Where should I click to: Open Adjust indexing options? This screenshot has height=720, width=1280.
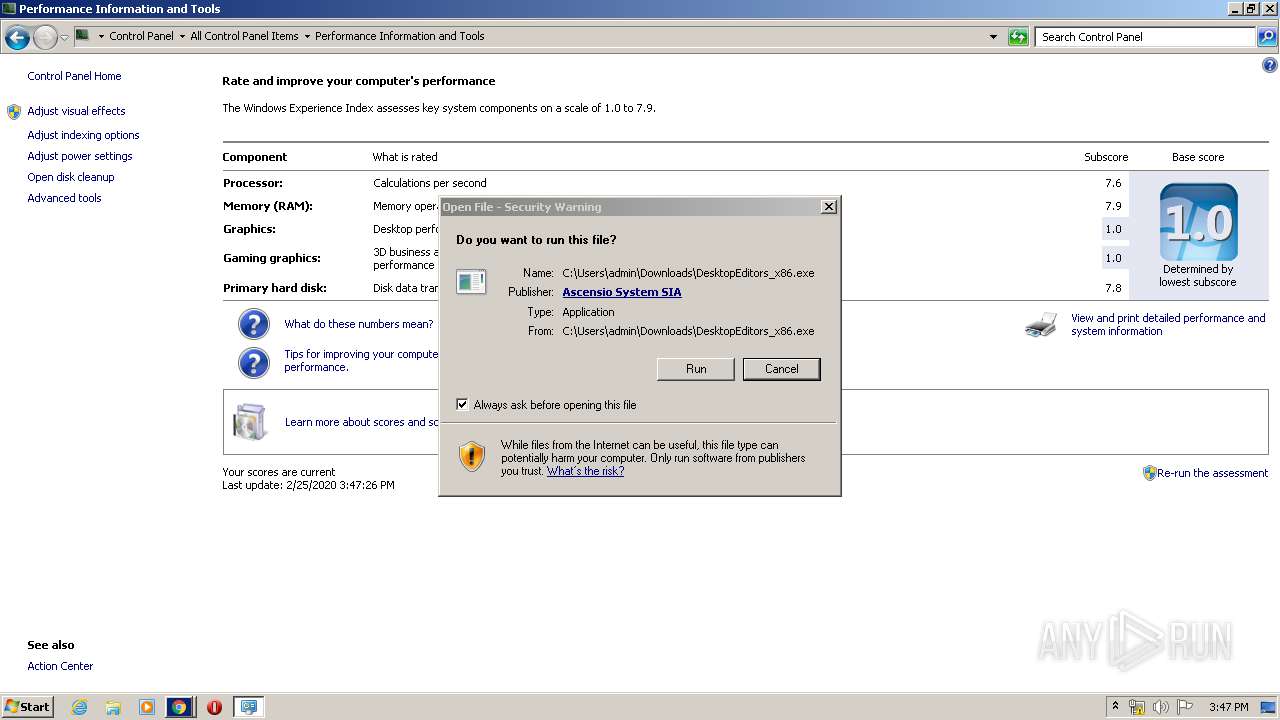coord(83,135)
